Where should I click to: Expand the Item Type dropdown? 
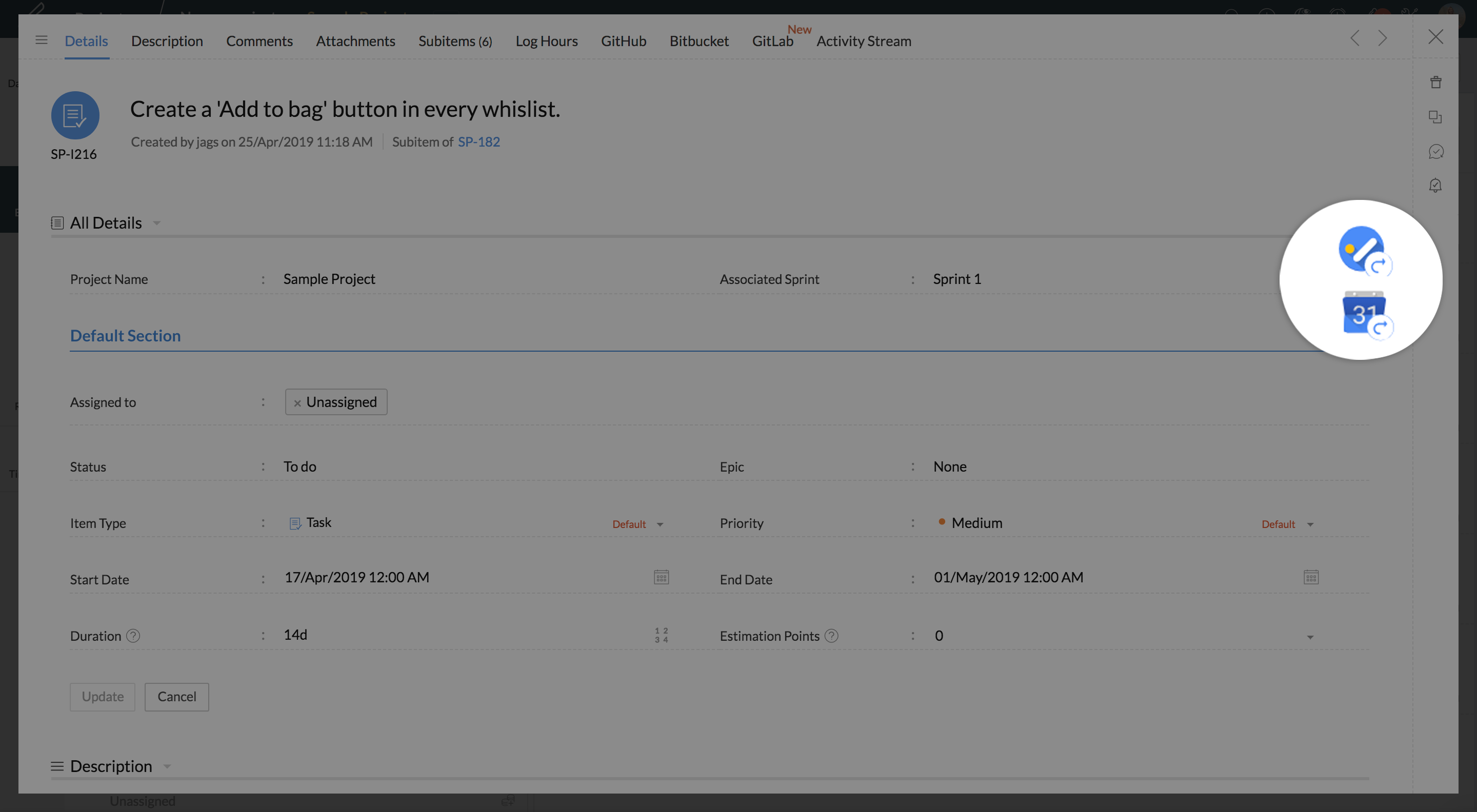point(660,524)
